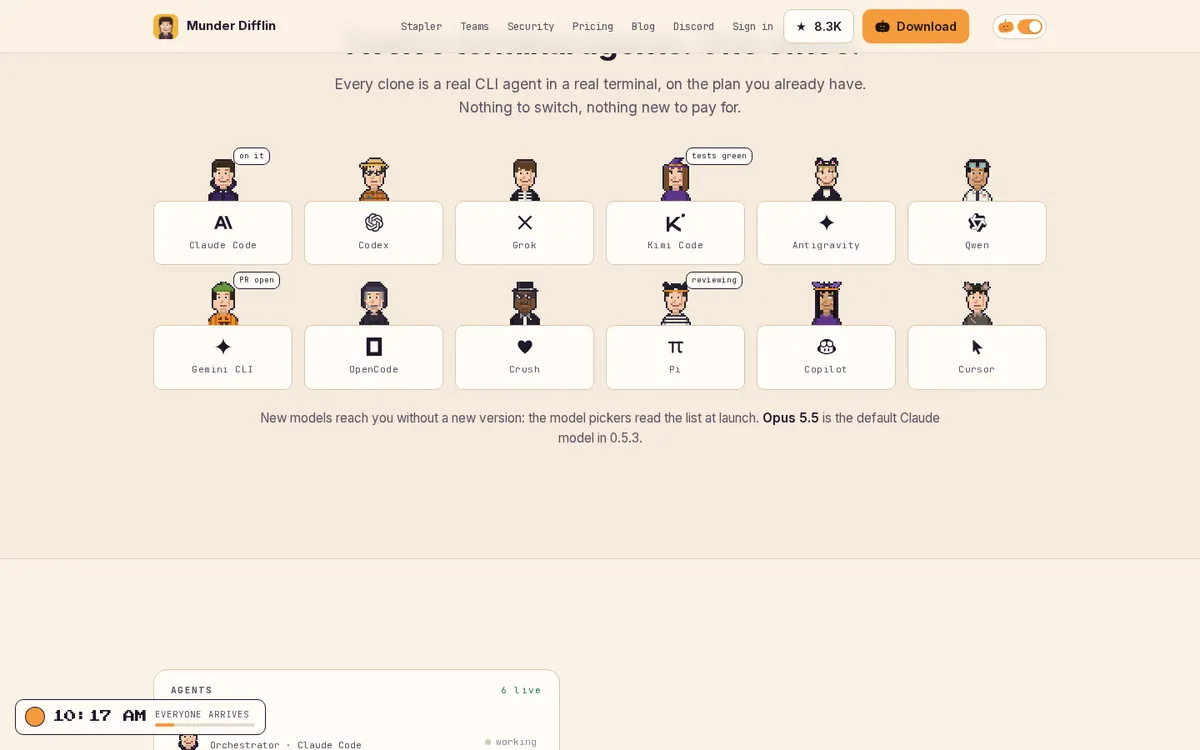The image size is (1200, 750).
Task: Open the Kimi Code card
Action: (x=676, y=233)
